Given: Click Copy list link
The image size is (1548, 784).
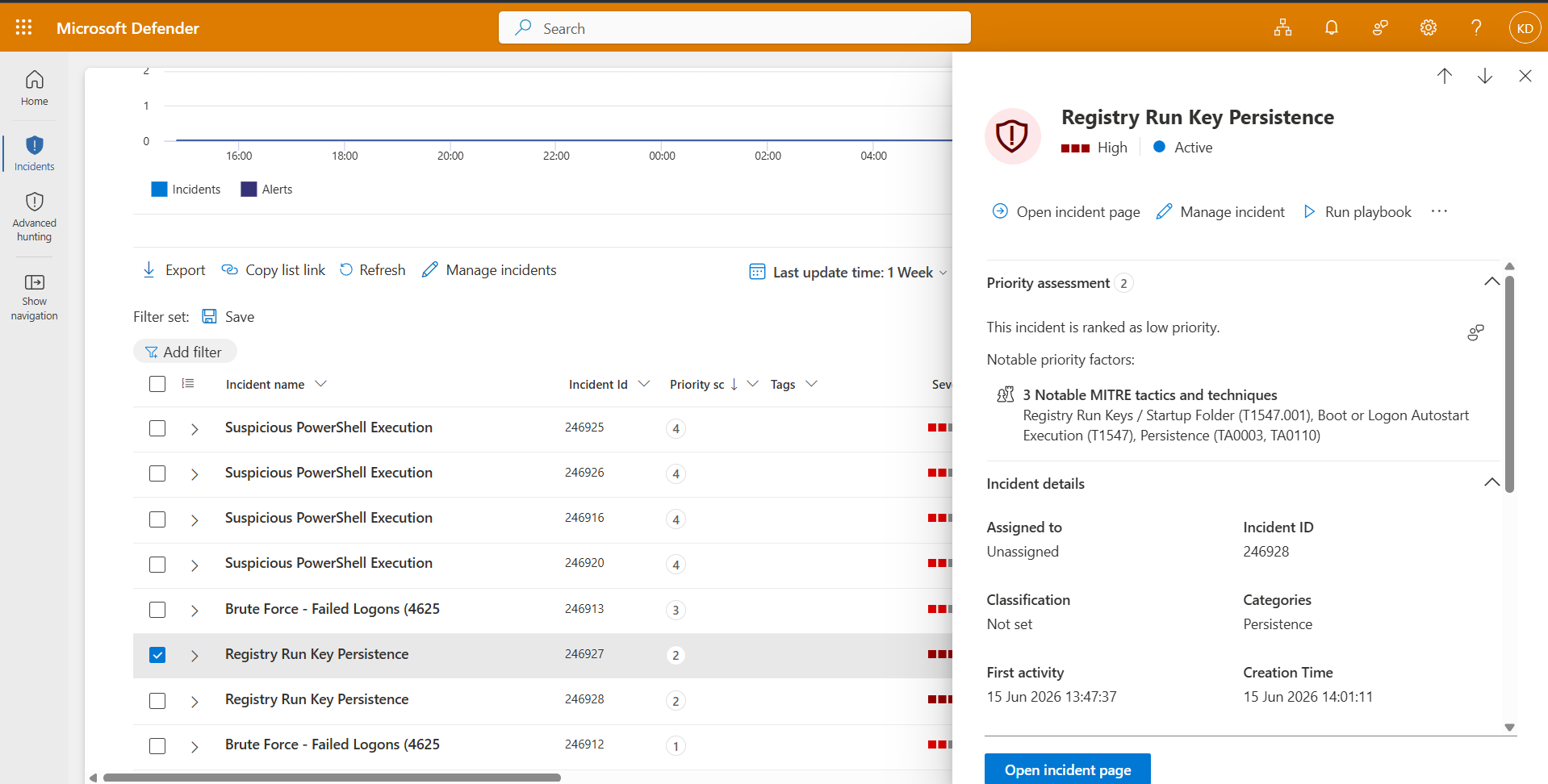Looking at the screenshot, I should coord(274,270).
